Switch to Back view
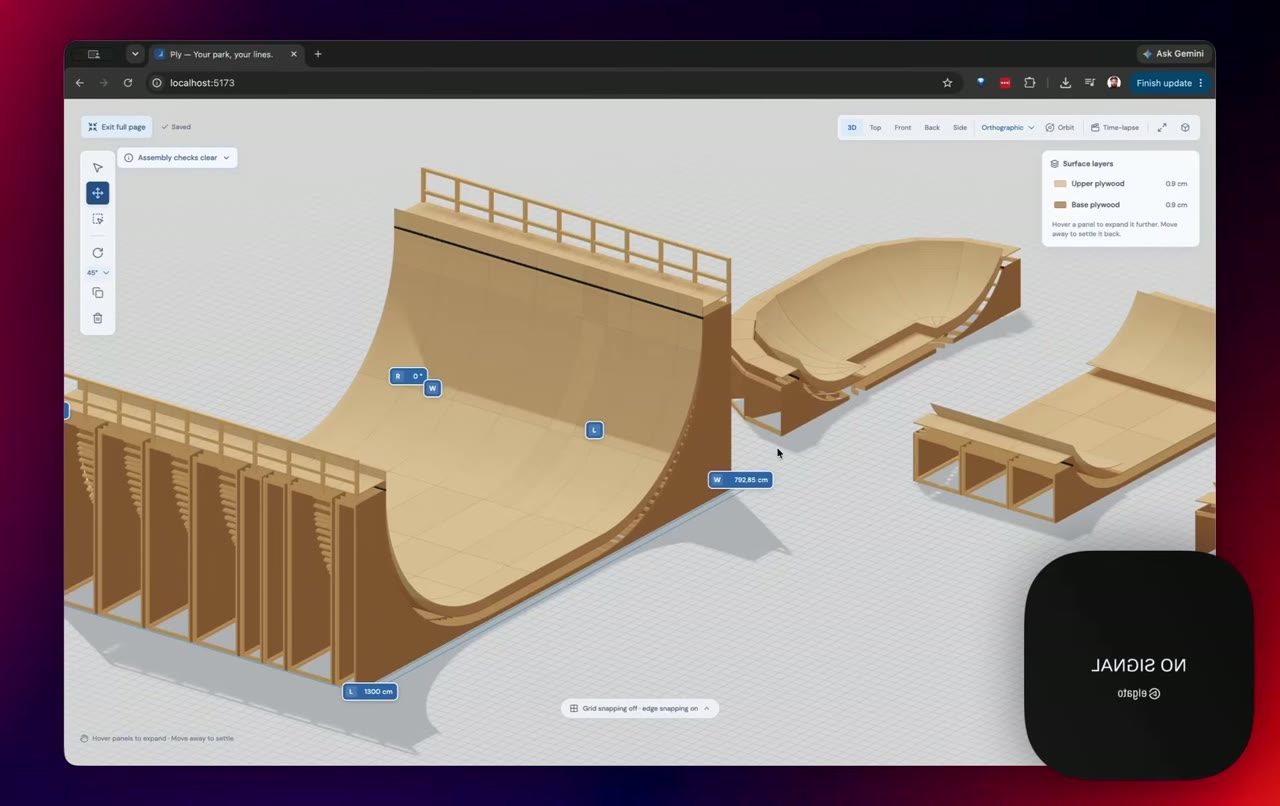Viewport: 1280px width, 806px height. (x=932, y=127)
